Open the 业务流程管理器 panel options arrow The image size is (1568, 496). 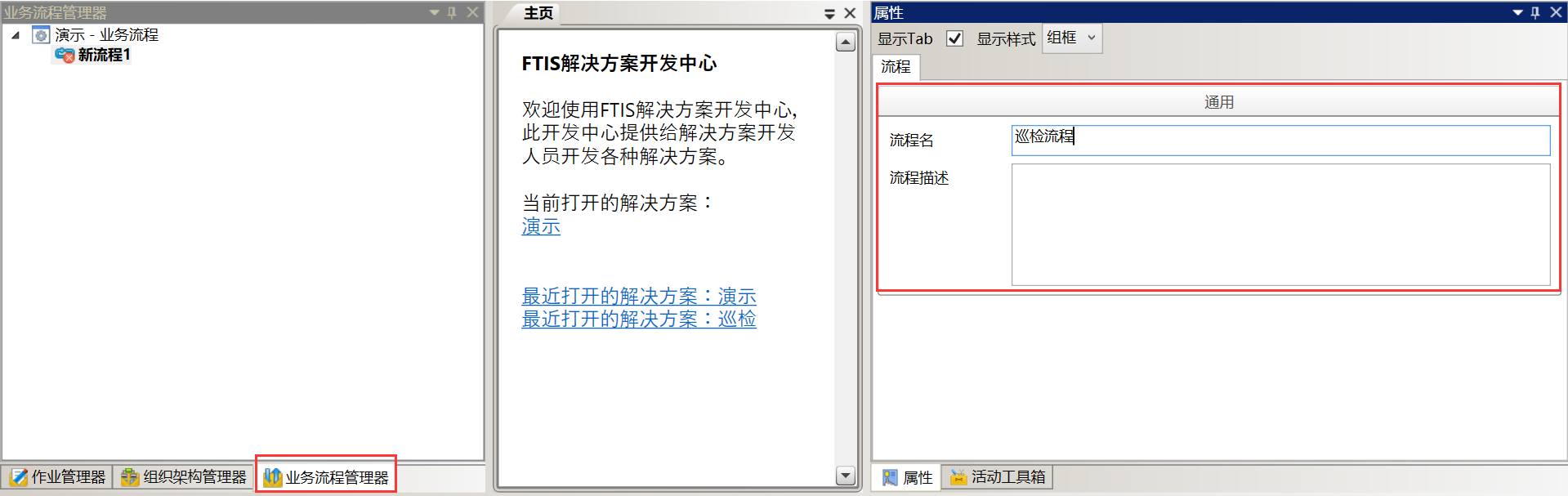pos(434,12)
